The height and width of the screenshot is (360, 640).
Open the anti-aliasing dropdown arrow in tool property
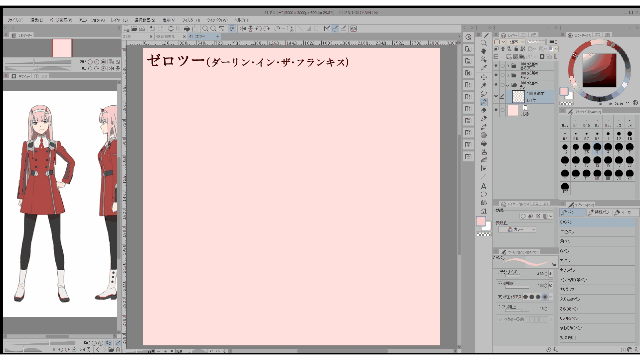pyautogui.click(x=551, y=297)
